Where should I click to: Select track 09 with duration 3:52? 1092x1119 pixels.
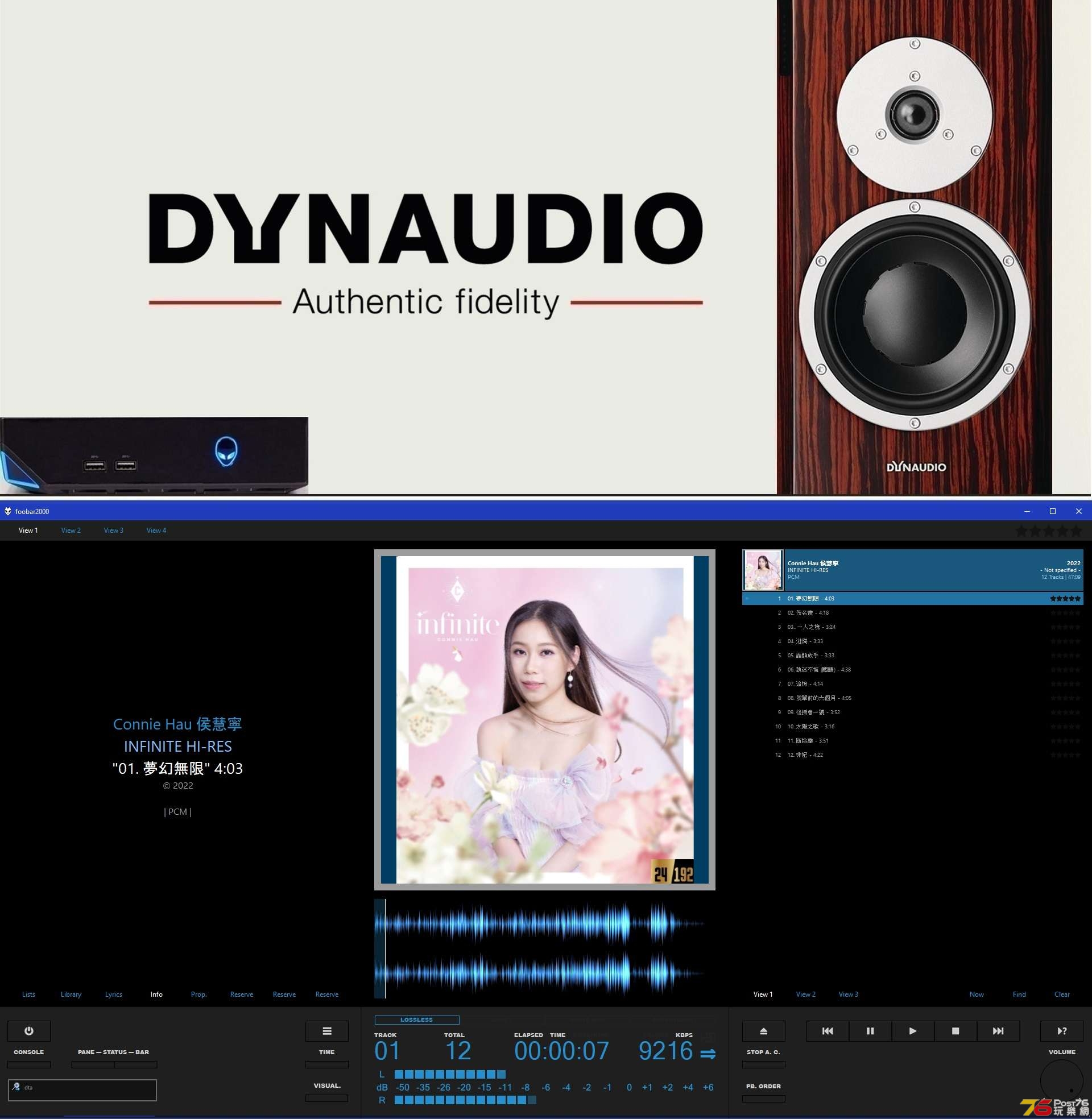(912, 712)
